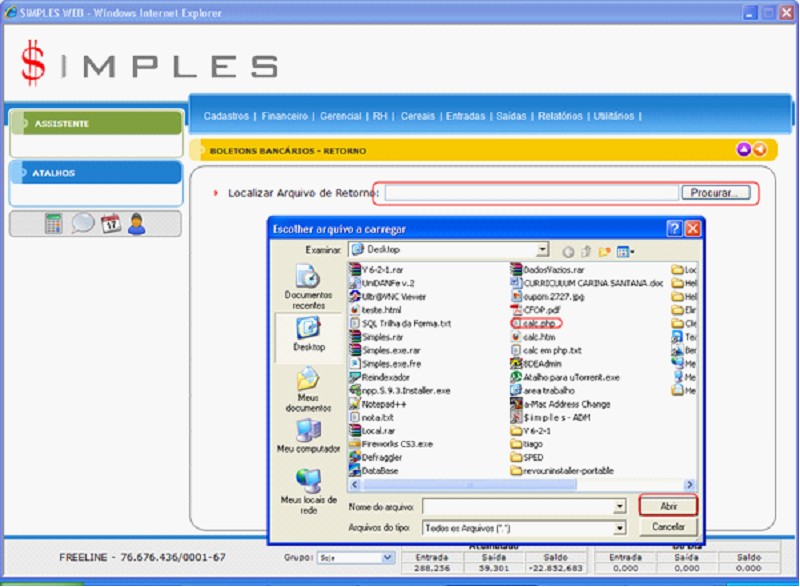Click the Cancelar button in file dialog
This screenshot has height=587, width=800.
coord(668,526)
